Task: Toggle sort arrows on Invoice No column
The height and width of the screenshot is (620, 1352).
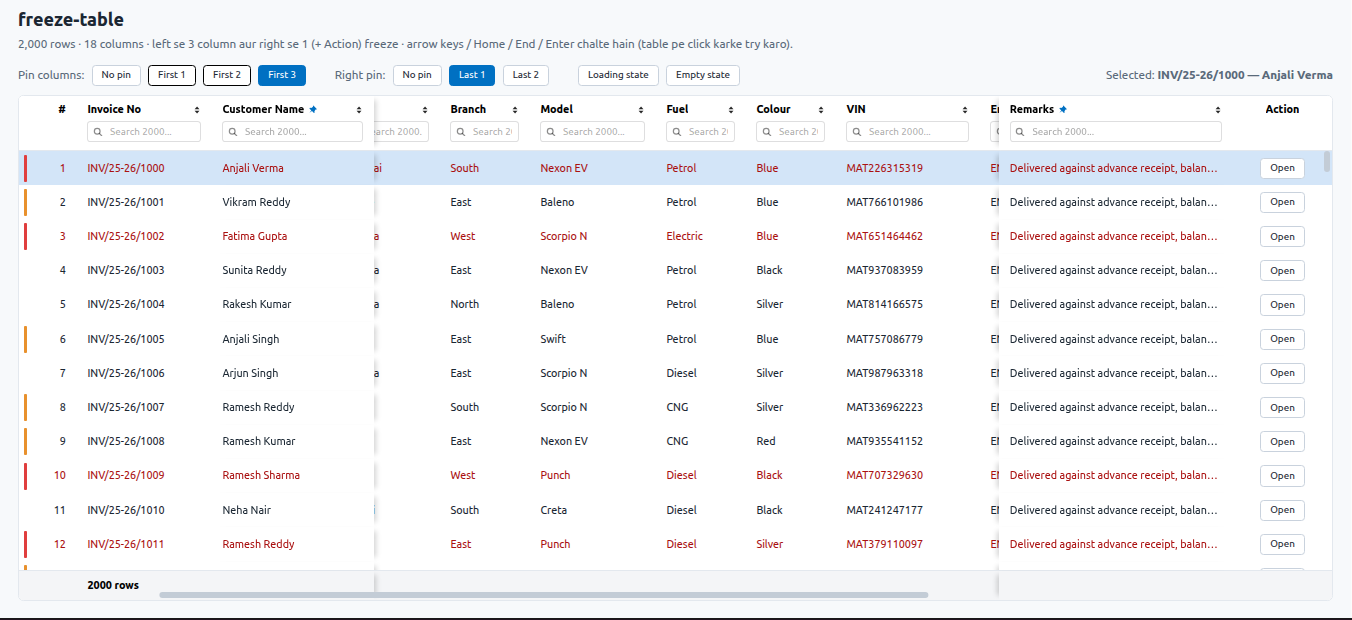Action: point(197,110)
